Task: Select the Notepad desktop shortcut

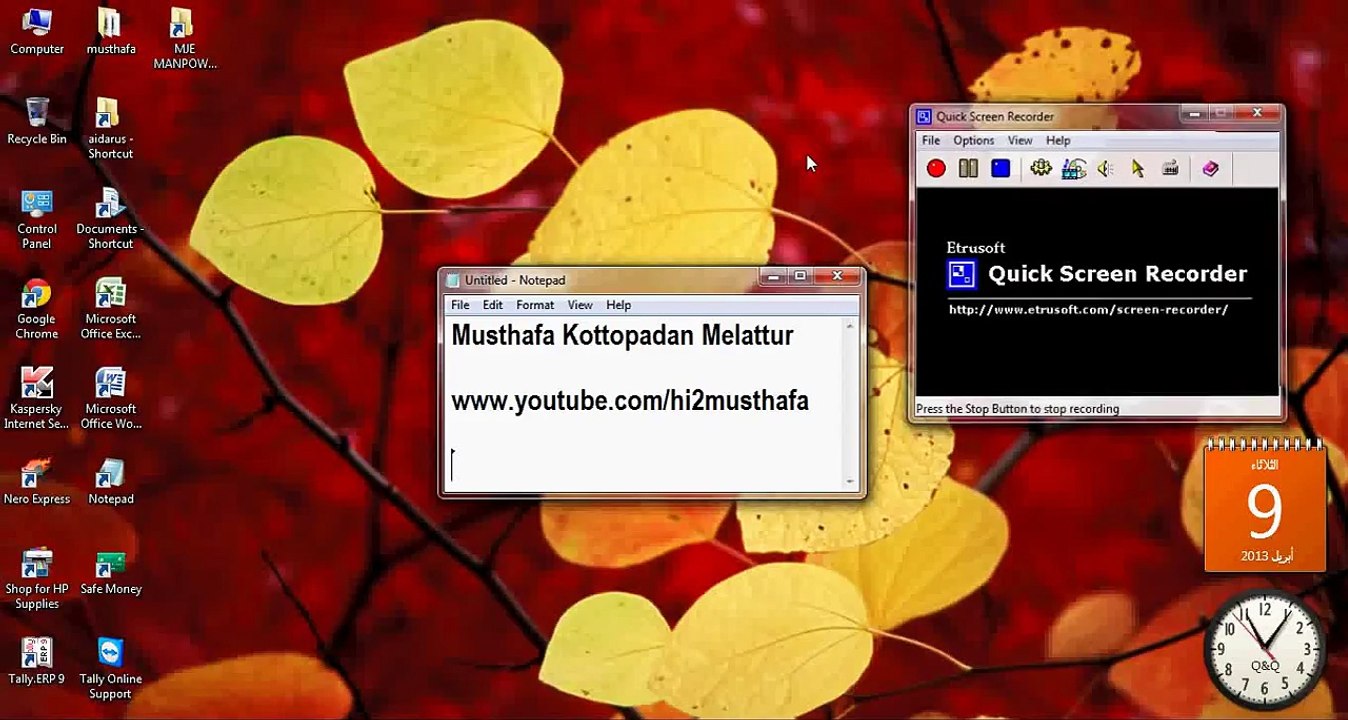Action: pyautogui.click(x=110, y=482)
